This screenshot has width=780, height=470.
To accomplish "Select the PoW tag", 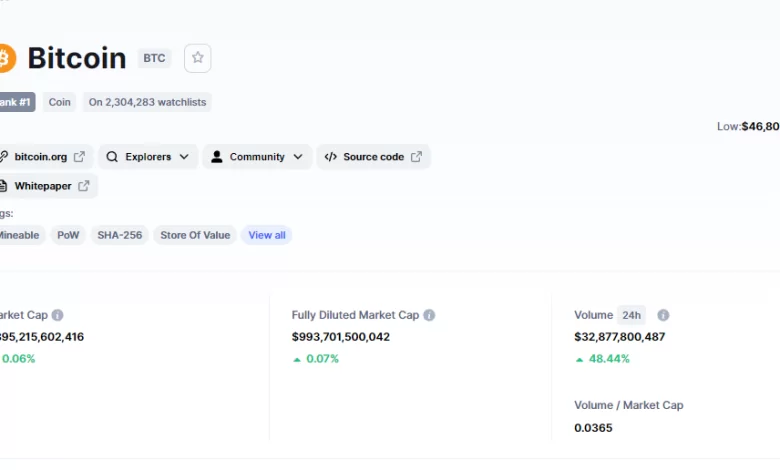I will [68, 235].
